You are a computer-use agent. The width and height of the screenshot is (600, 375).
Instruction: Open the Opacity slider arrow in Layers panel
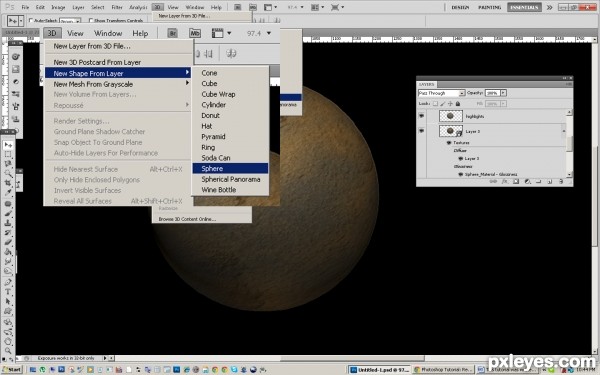tap(503, 93)
